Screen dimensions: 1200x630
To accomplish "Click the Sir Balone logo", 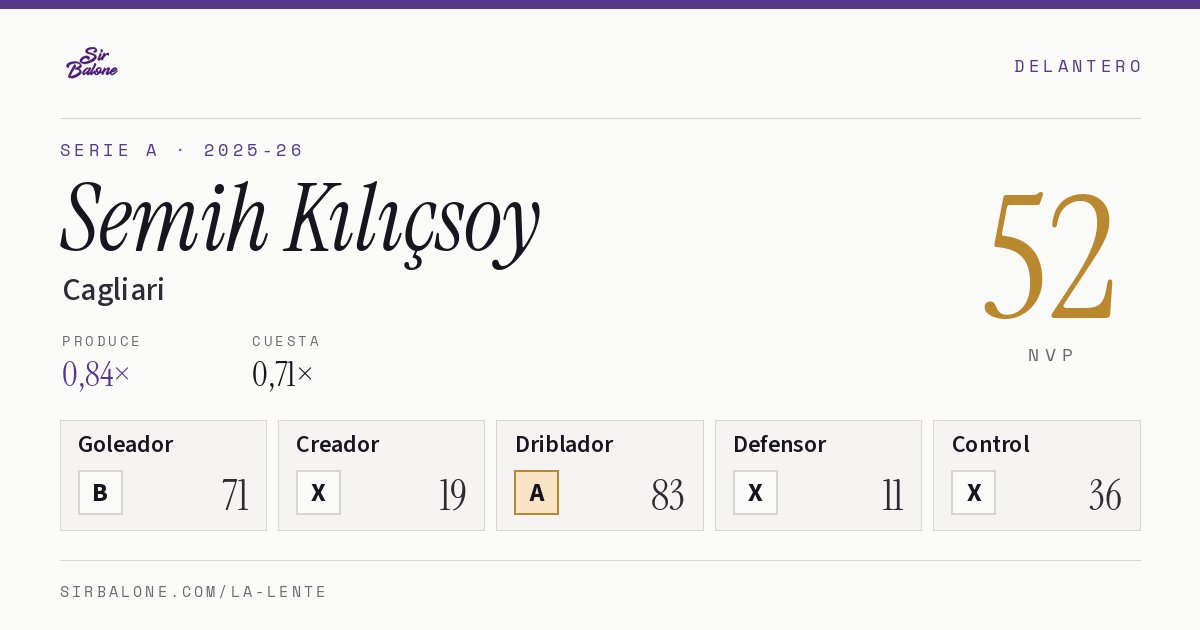I will click(x=92, y=63).
